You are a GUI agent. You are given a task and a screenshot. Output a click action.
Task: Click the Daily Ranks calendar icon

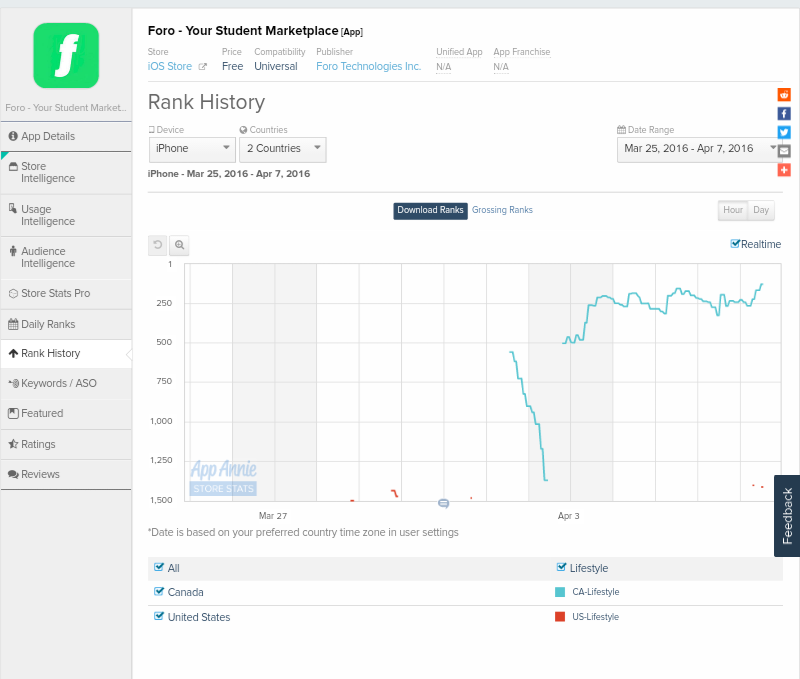tap(13, 324)
